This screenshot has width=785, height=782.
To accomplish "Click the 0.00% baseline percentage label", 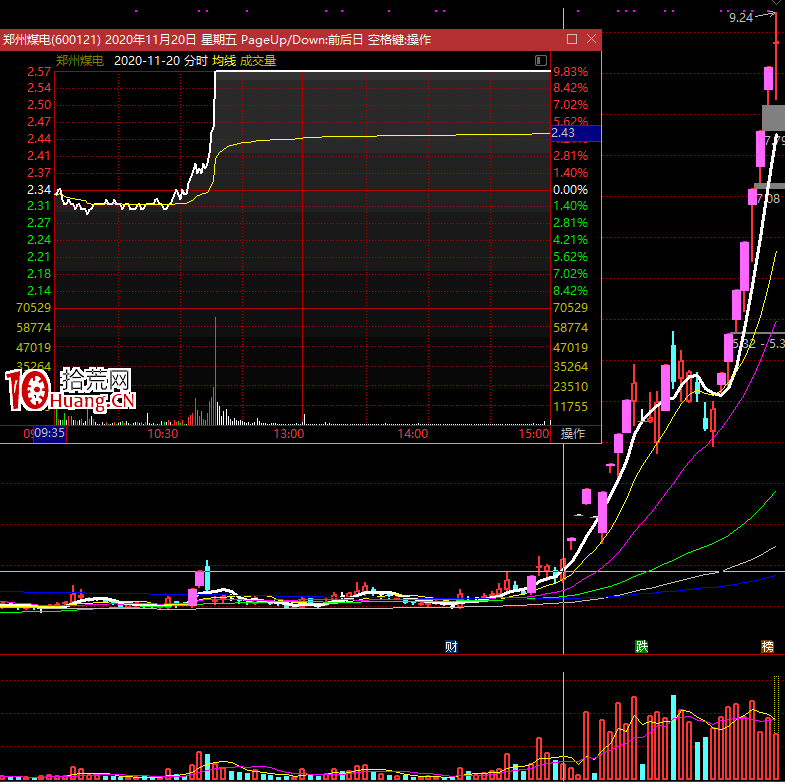I will [570, 189].
